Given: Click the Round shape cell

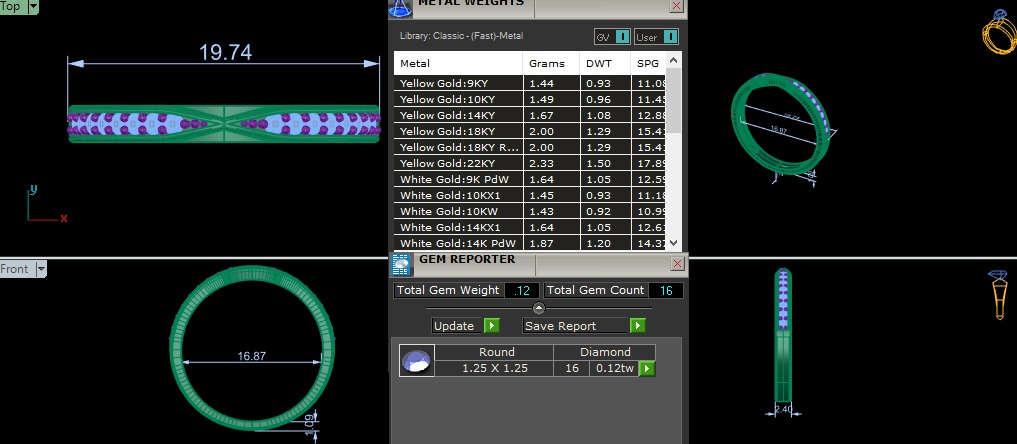Looking at the screenshot, I should 496,353.
